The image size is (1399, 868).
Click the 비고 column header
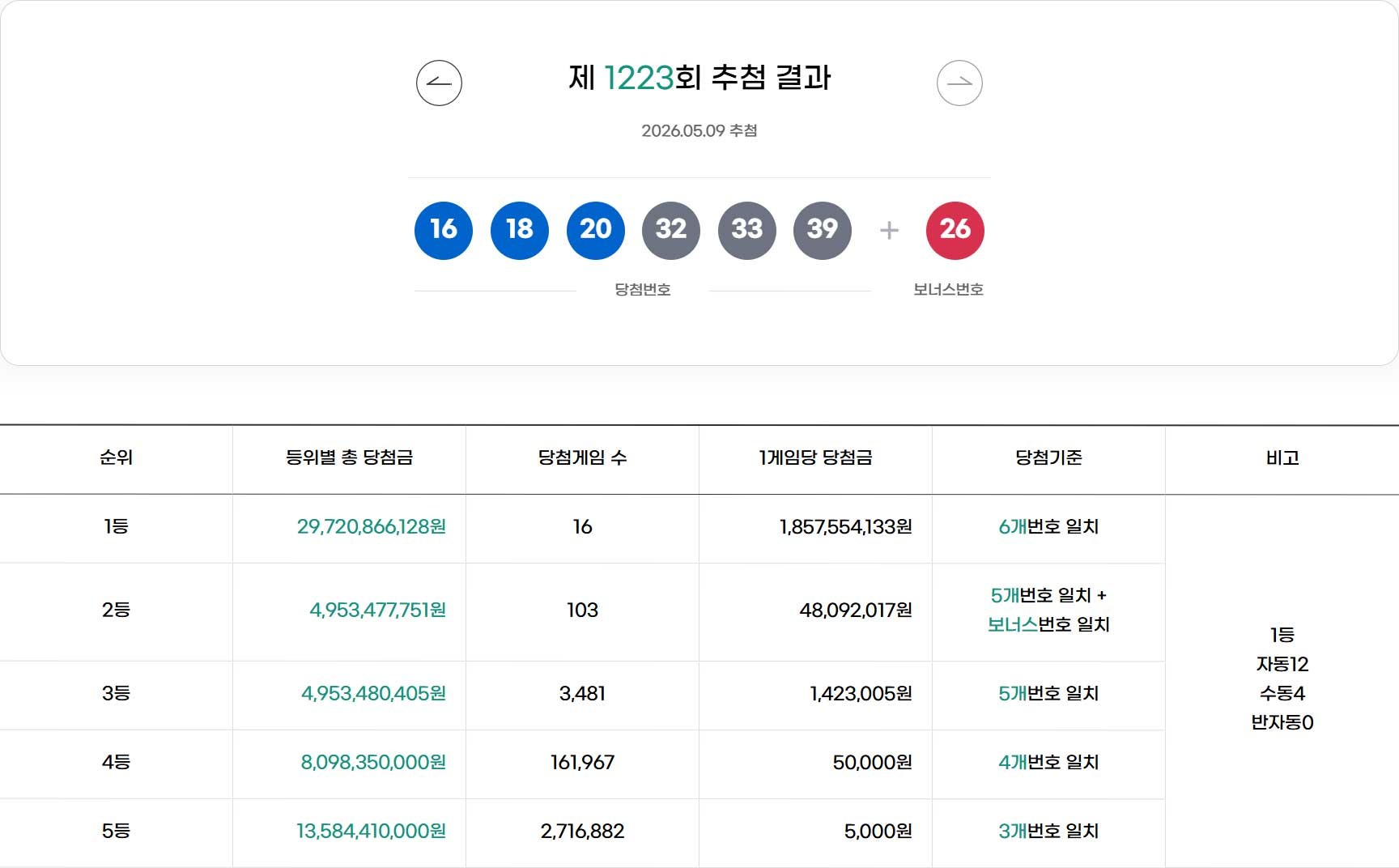click(1282, 457)
